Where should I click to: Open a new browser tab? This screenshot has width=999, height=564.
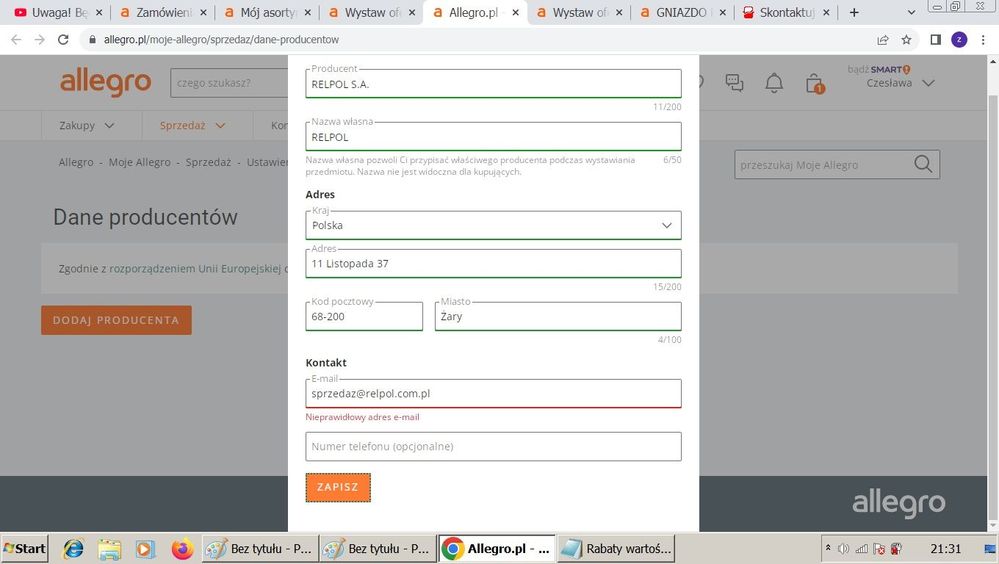pos(854,12)
